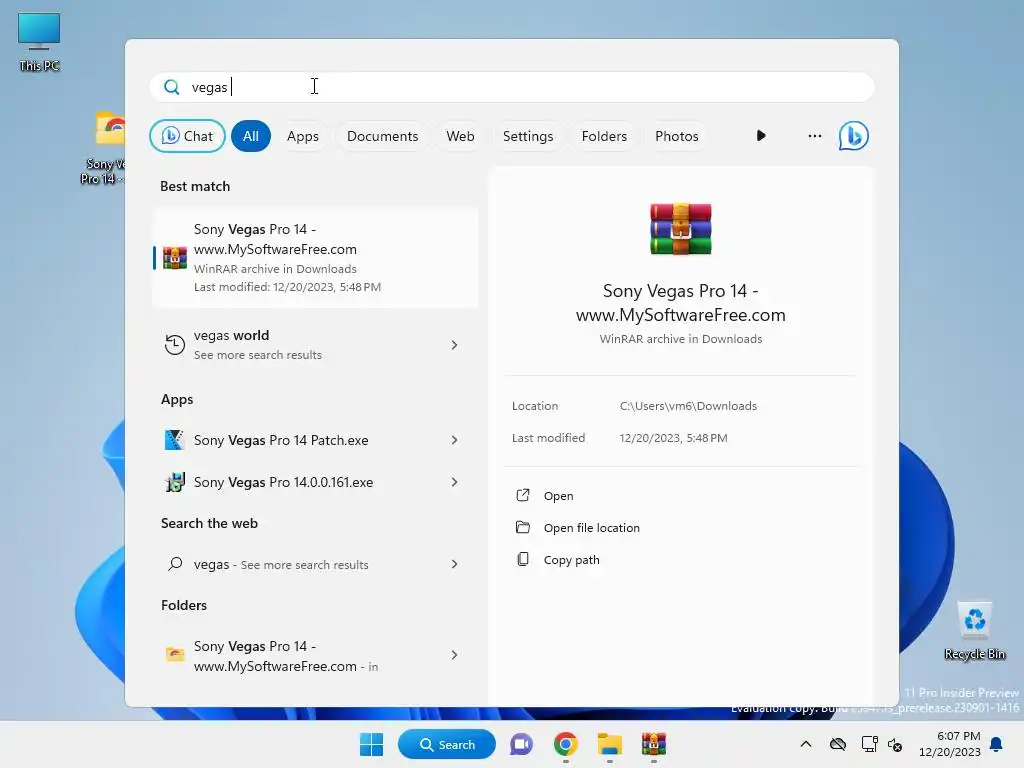Open Sony Vegas Pro 14.0.0.161.exe result

[x=315, y=482]
